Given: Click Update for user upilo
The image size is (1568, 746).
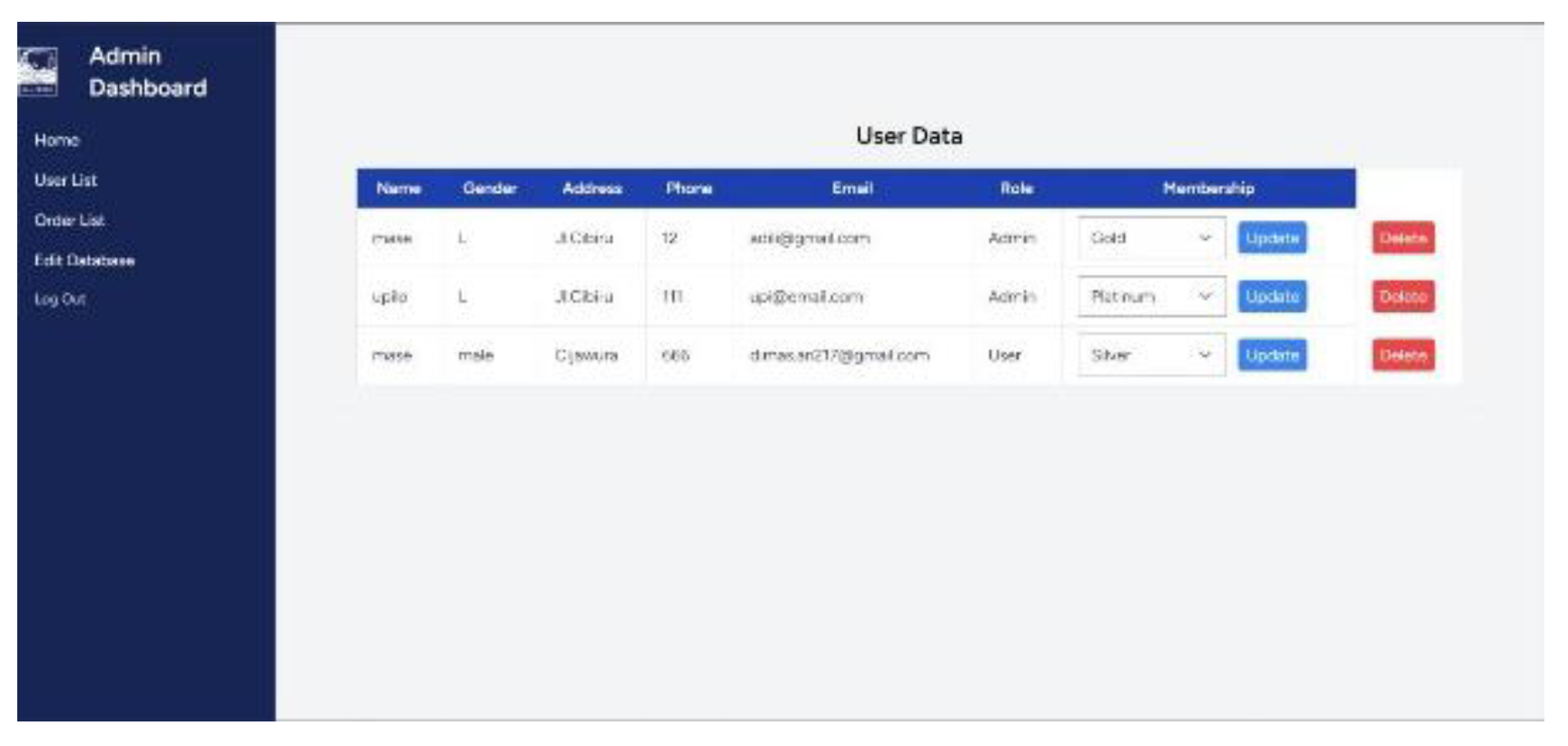Looking at the screenshot, I should click(x=1272, y=296).
